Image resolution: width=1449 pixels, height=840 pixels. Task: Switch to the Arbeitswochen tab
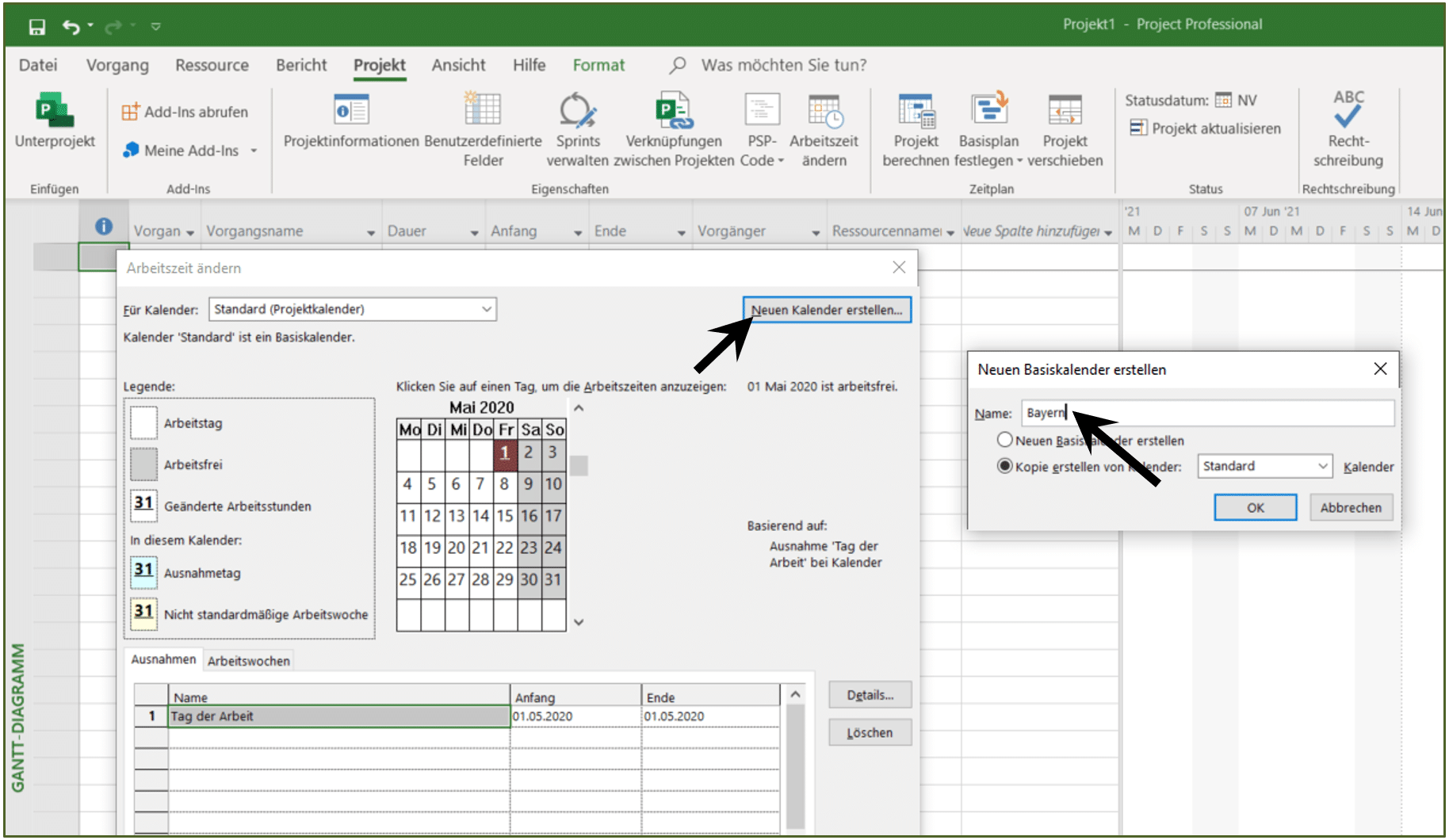[249, 661]
